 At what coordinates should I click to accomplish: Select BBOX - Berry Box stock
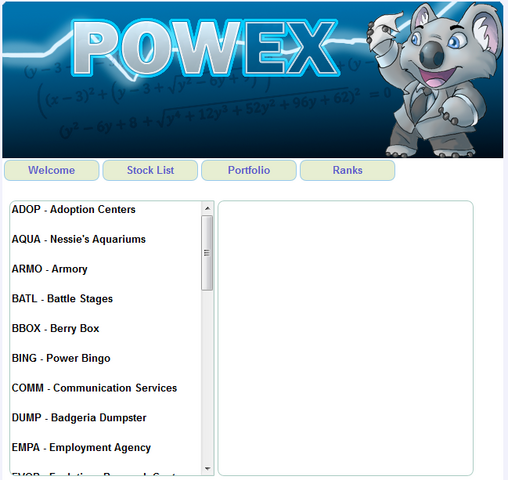(56, 328)
